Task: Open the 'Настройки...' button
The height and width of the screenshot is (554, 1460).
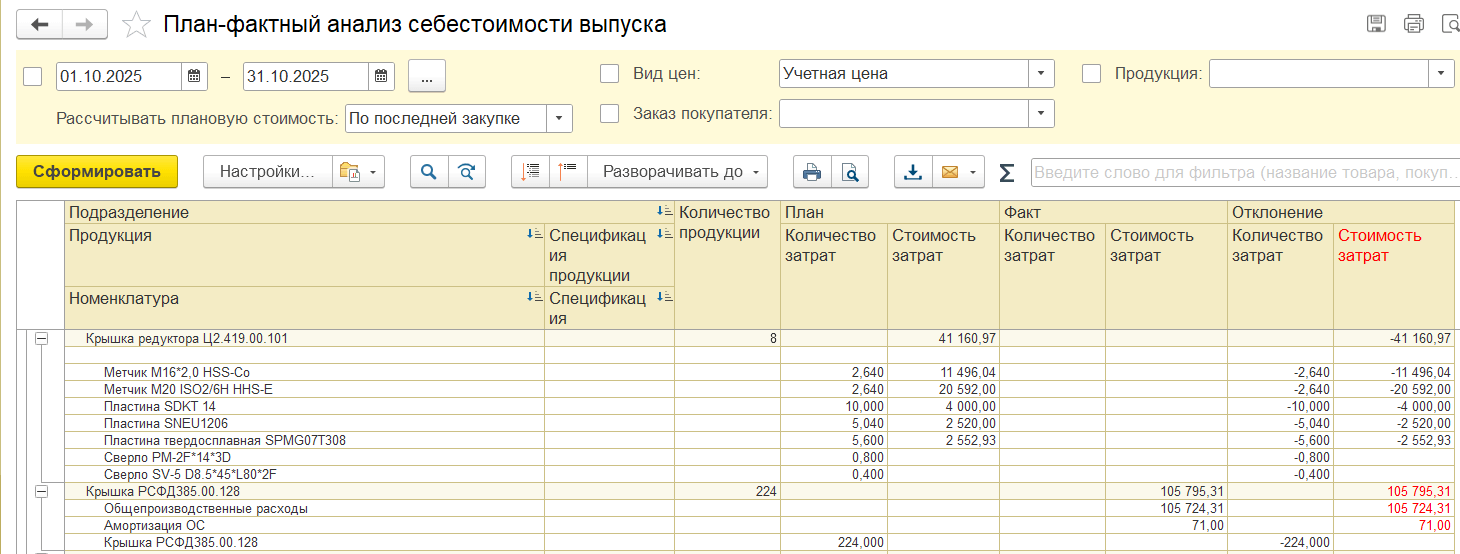Action: click(x=267, y=172)
